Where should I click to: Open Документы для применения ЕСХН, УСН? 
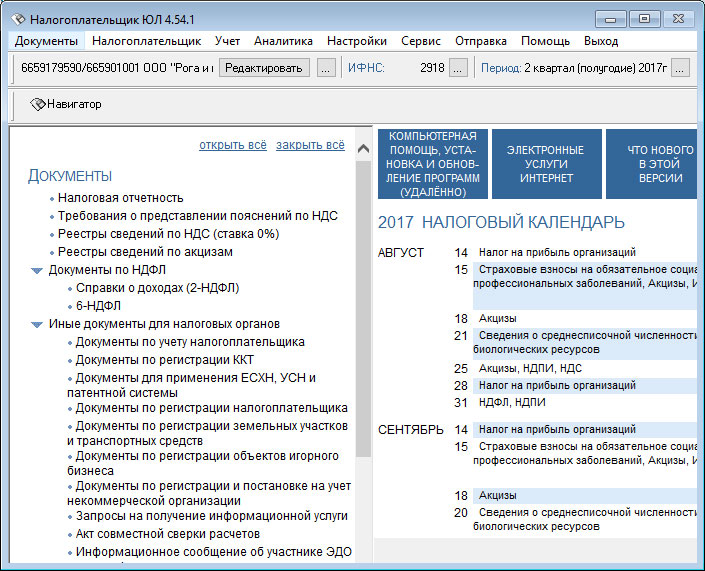192,385
